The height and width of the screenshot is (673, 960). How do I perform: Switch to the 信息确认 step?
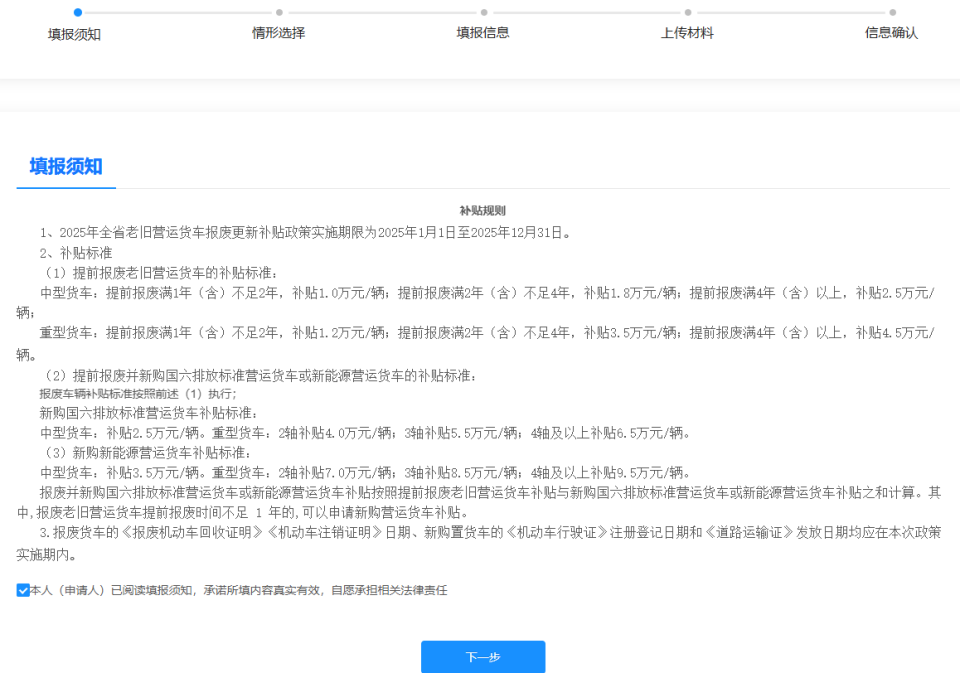pos(890,33)
